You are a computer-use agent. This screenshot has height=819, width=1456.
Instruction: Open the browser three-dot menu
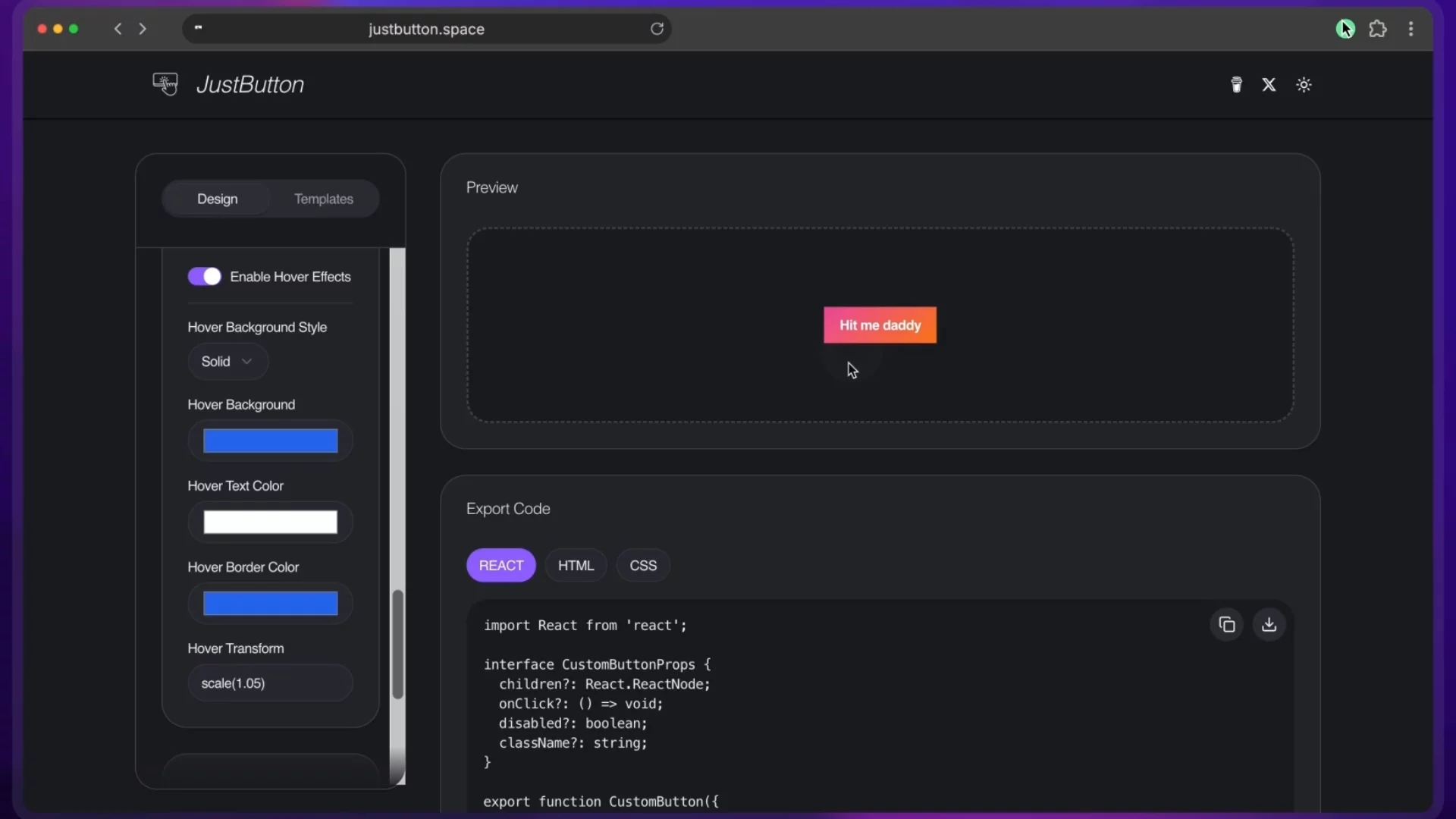pos(1410,29)
